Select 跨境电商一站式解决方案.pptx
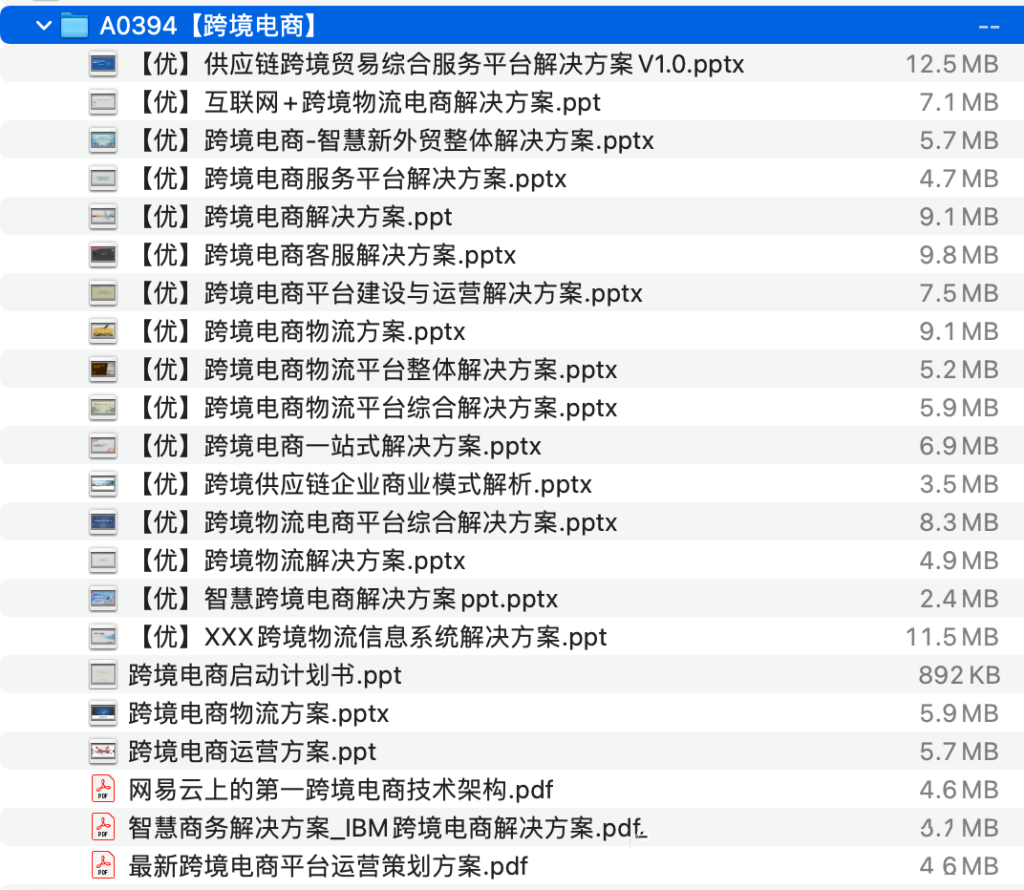The height and width of the screenshot is (890, 1024). [x=310, y=445]
